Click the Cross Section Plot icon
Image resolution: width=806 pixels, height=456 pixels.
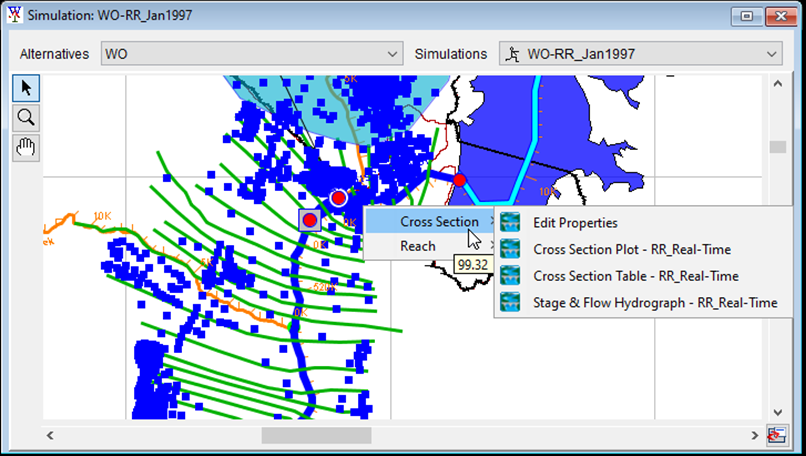510,249
